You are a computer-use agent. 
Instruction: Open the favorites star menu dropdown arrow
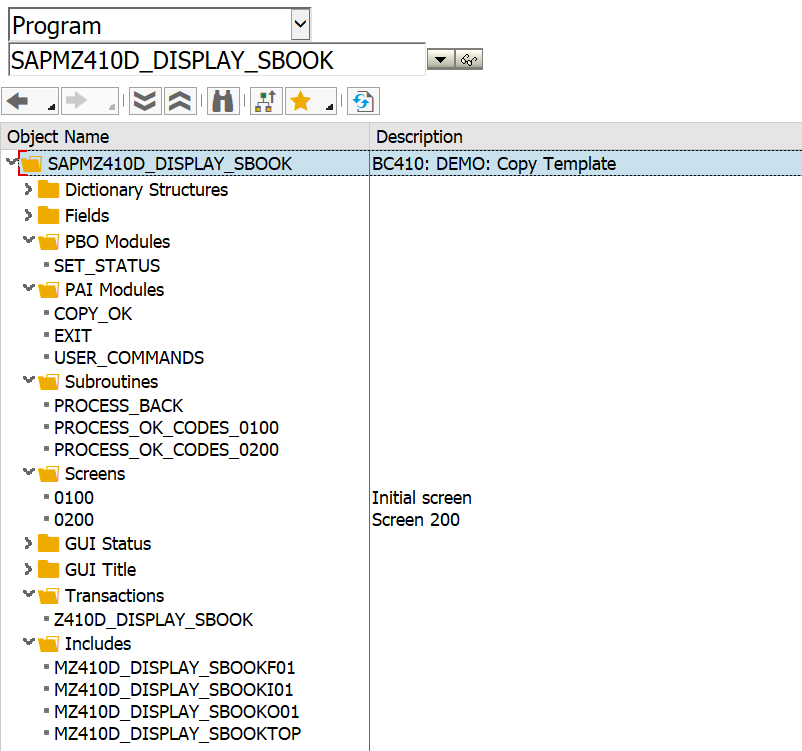[329, 107]
